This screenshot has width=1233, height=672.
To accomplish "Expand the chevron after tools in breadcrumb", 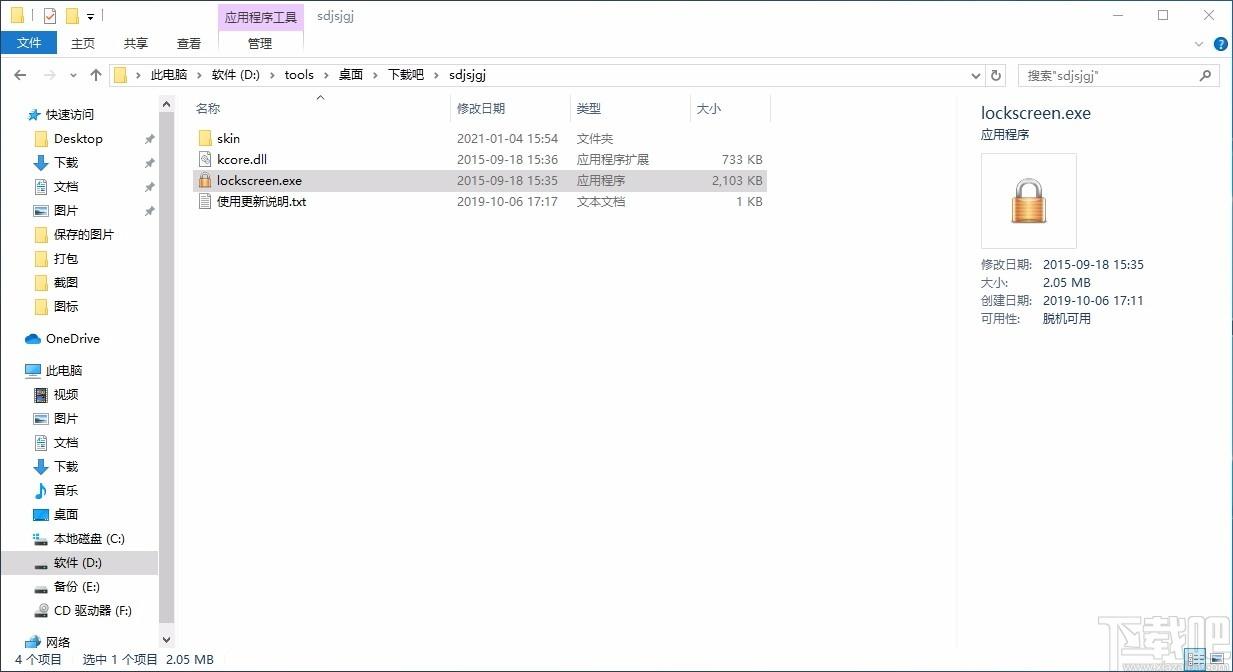I will [326, 75].
